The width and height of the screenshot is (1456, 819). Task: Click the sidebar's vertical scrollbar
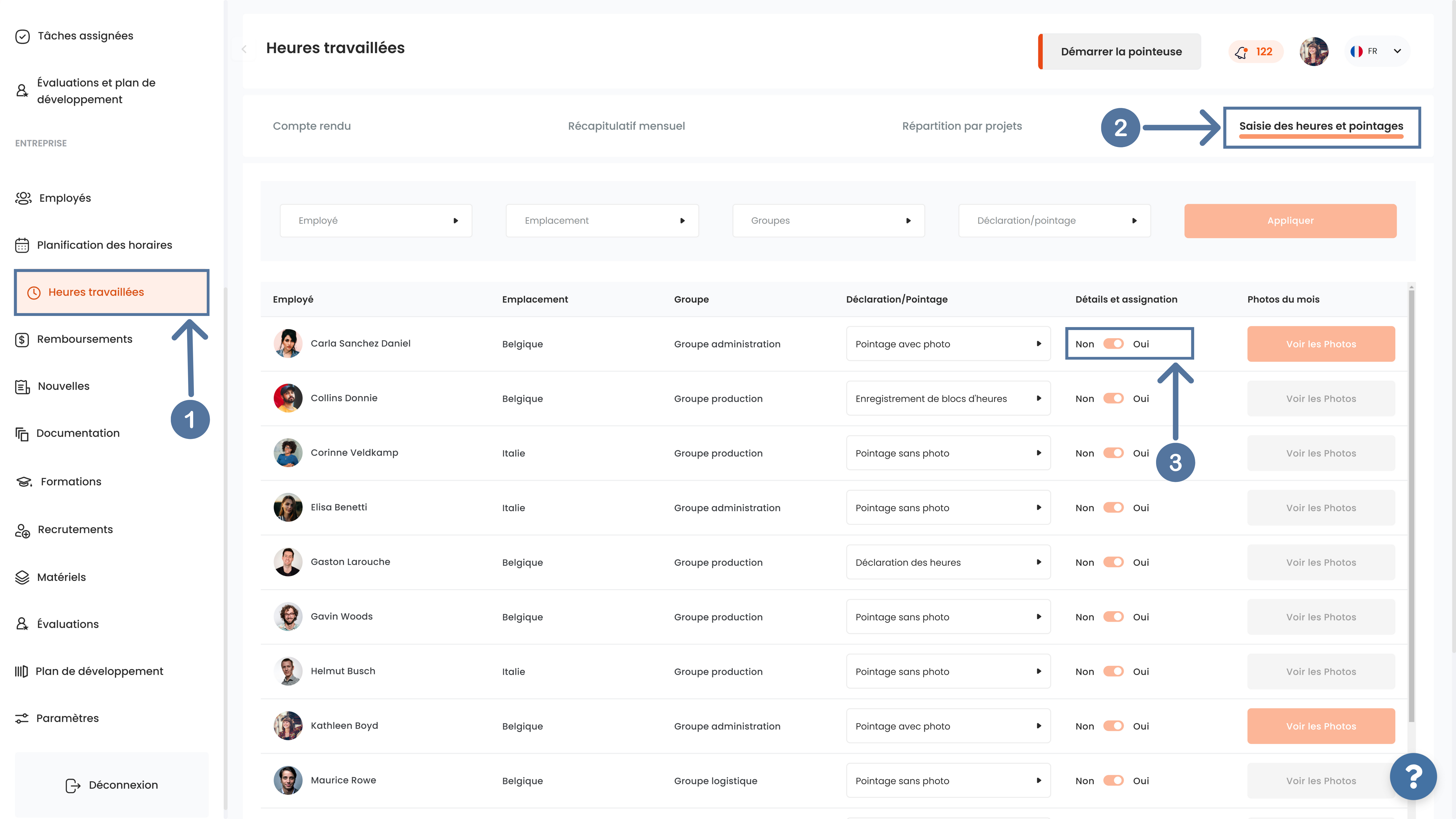pyautogui.click(x=225, y=548)
